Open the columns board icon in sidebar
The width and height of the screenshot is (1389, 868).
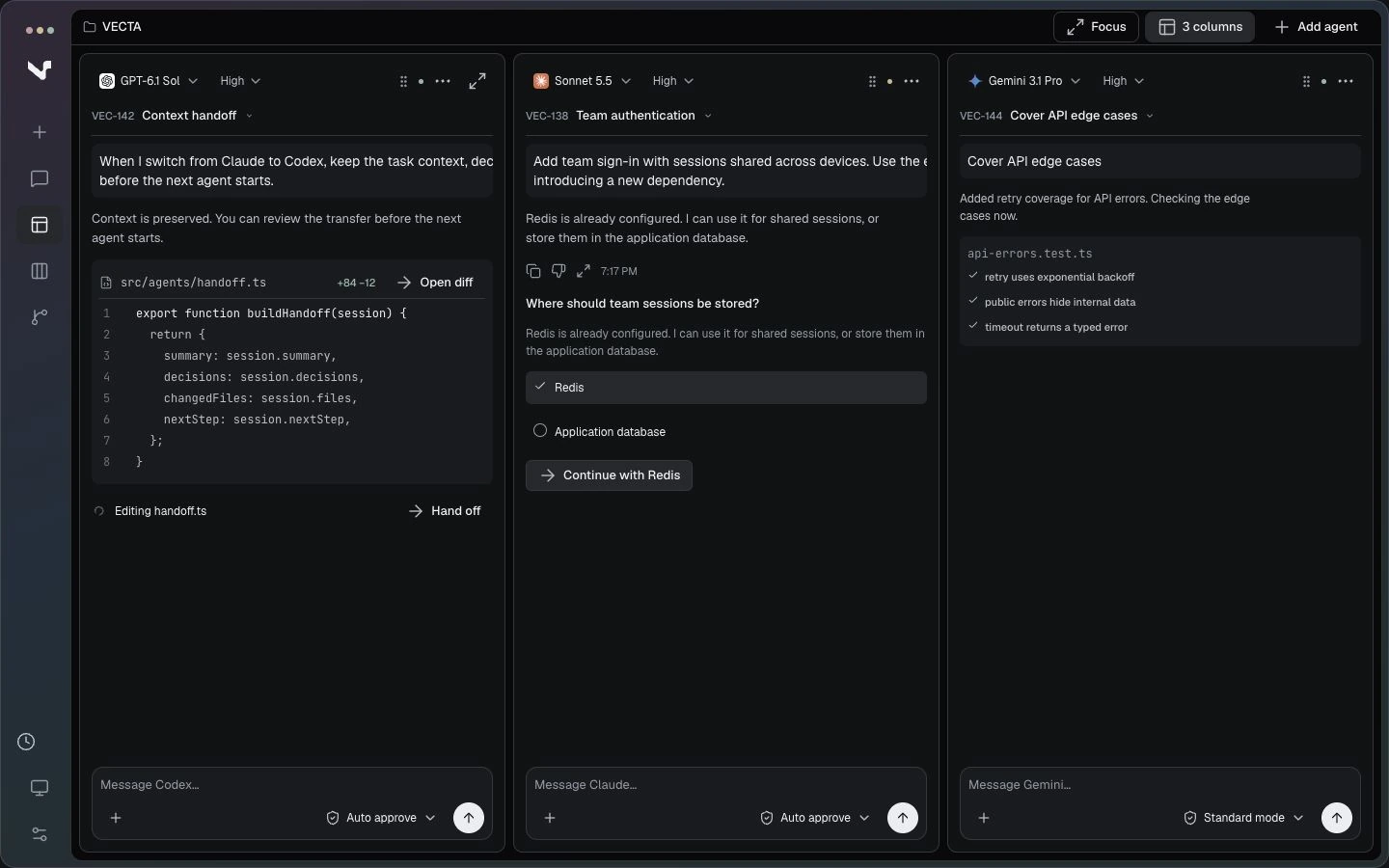pos(40,271)
